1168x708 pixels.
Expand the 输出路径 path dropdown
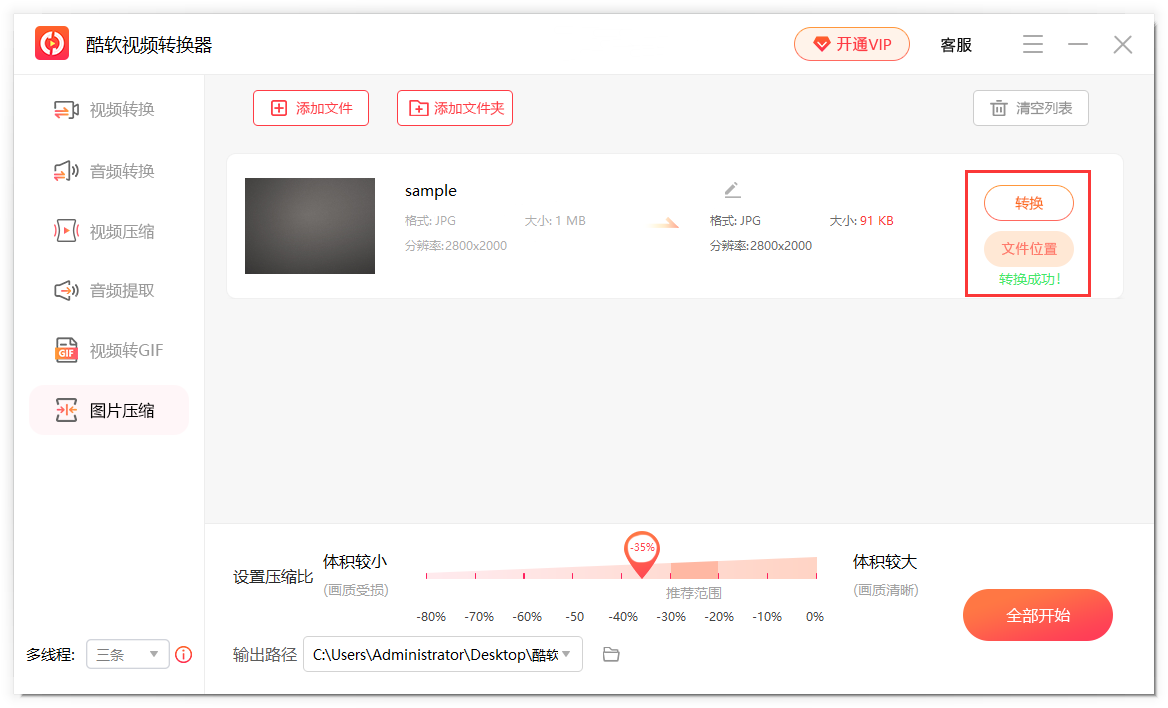point(442,654)
